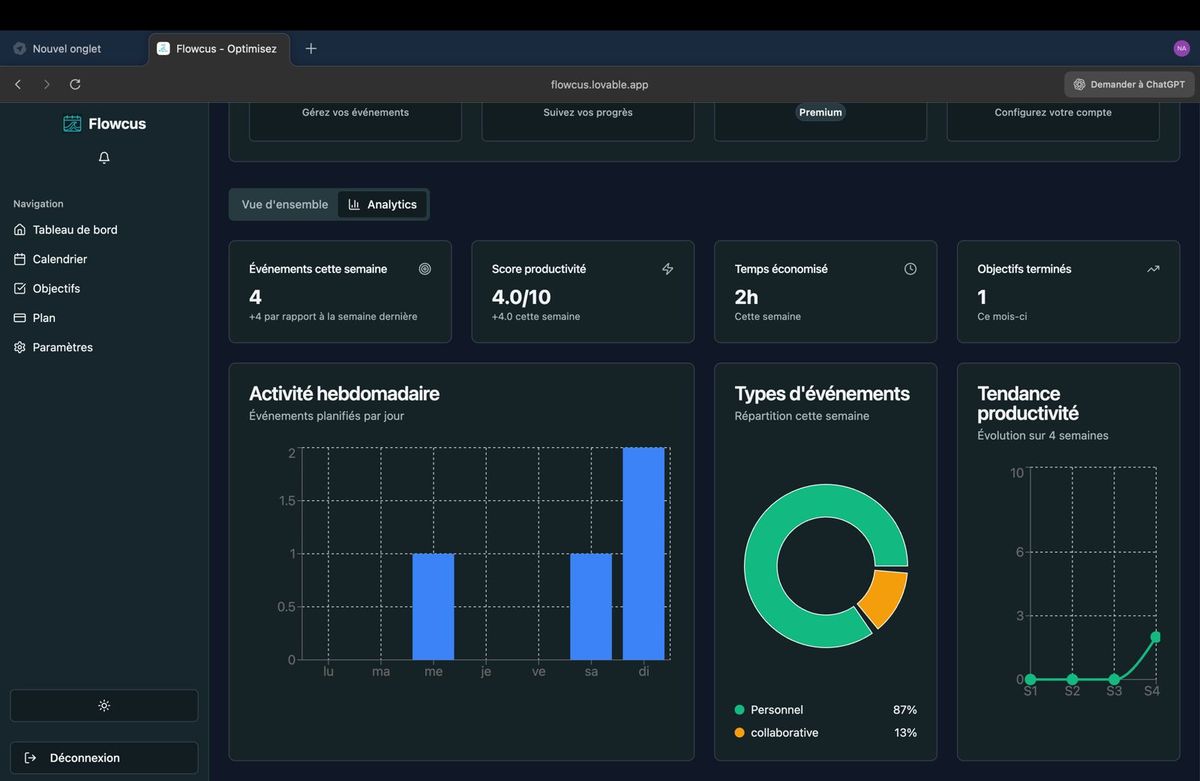Switch to Nouvel onglet browser tab

[x=75, y=48]
